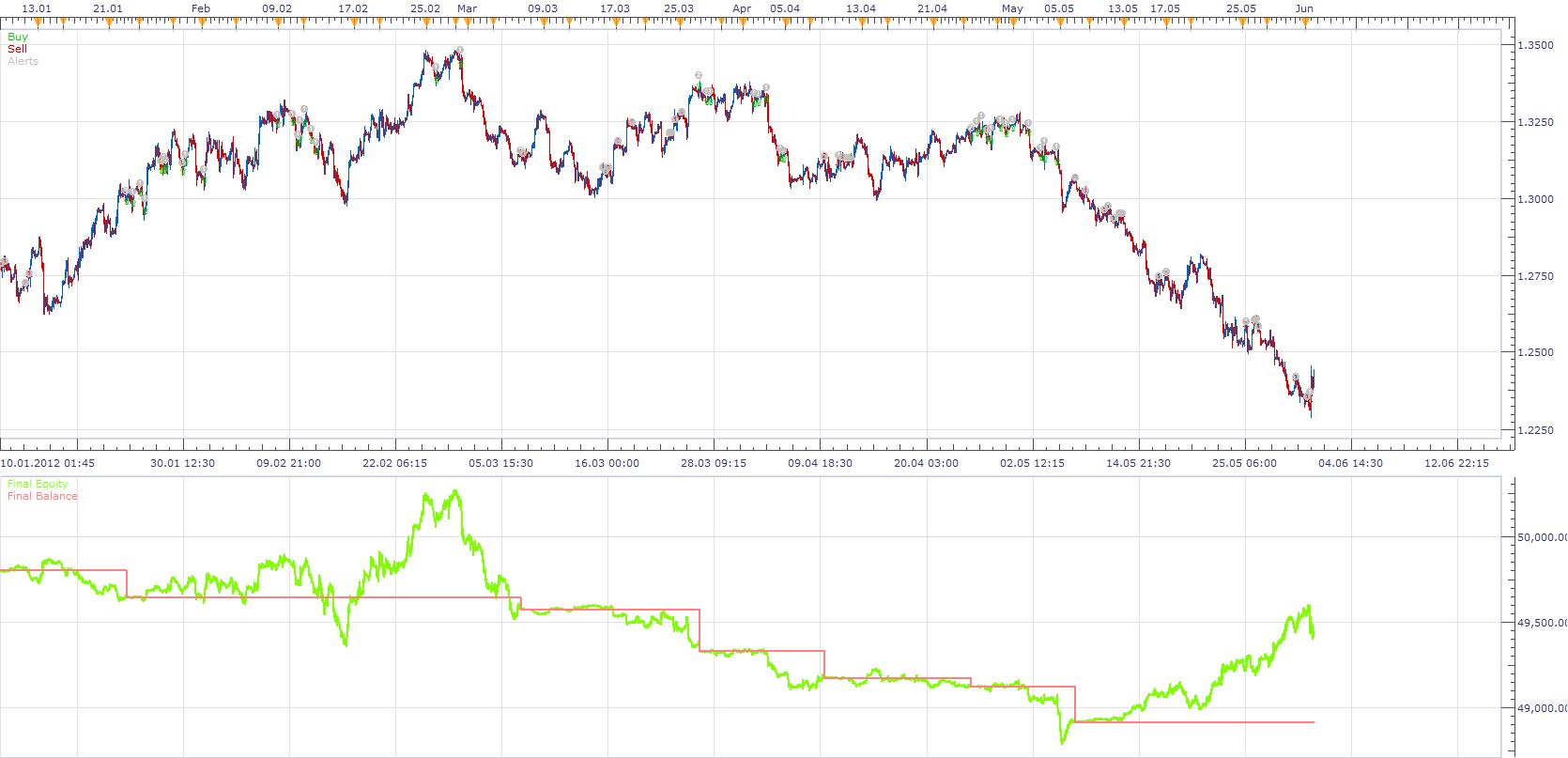Click the 1.3500 price level label
The height and width of the screenshot is (758, 1568).
(1536, 45)
